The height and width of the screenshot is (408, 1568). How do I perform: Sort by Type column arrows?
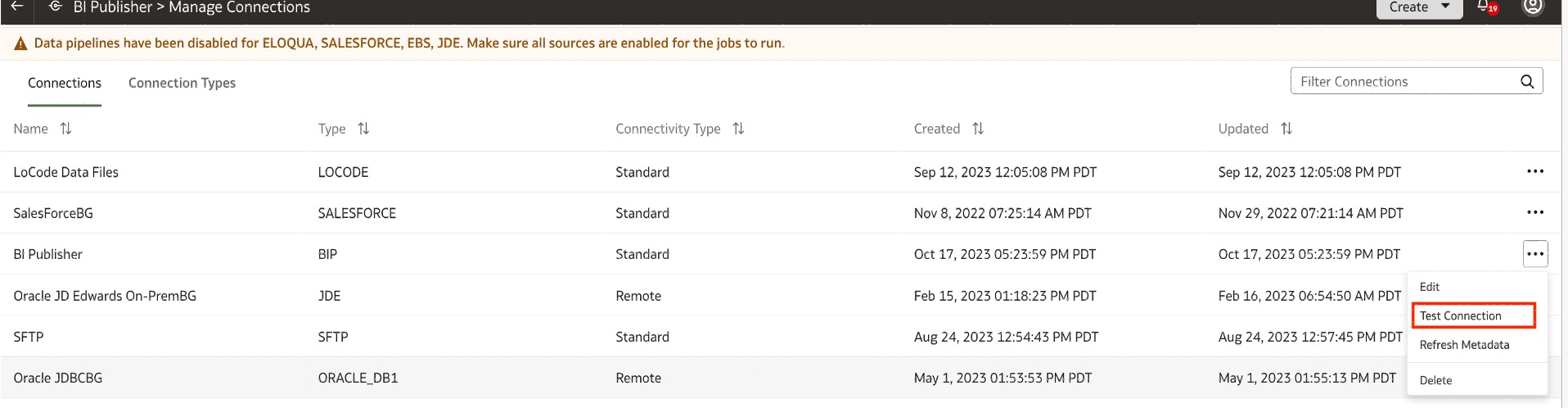pos(363,129)
